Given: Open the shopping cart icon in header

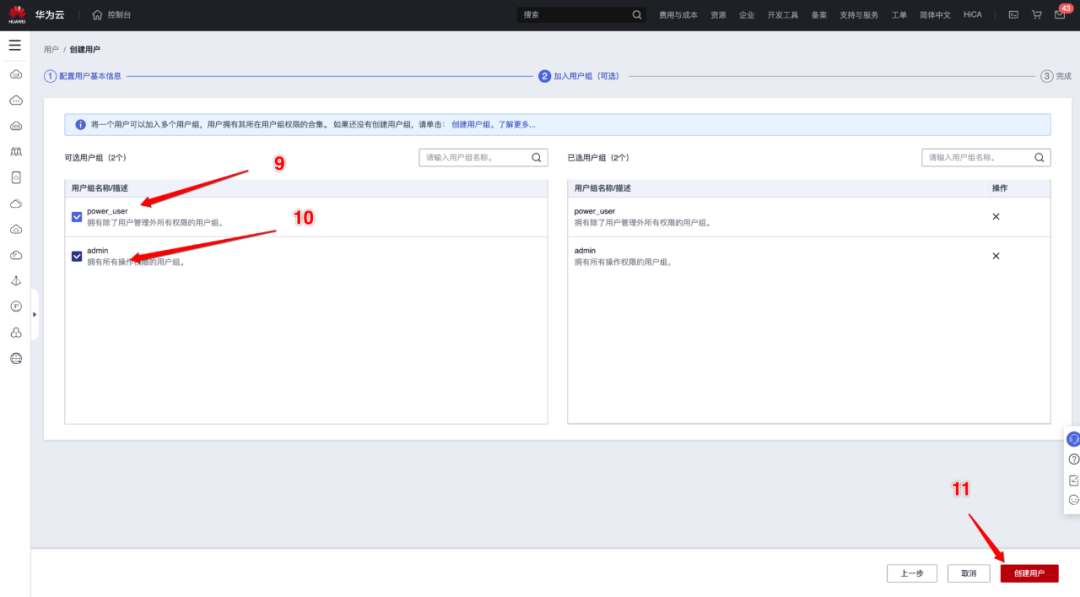Looking at the screenshot, I should click(1036, 15).
